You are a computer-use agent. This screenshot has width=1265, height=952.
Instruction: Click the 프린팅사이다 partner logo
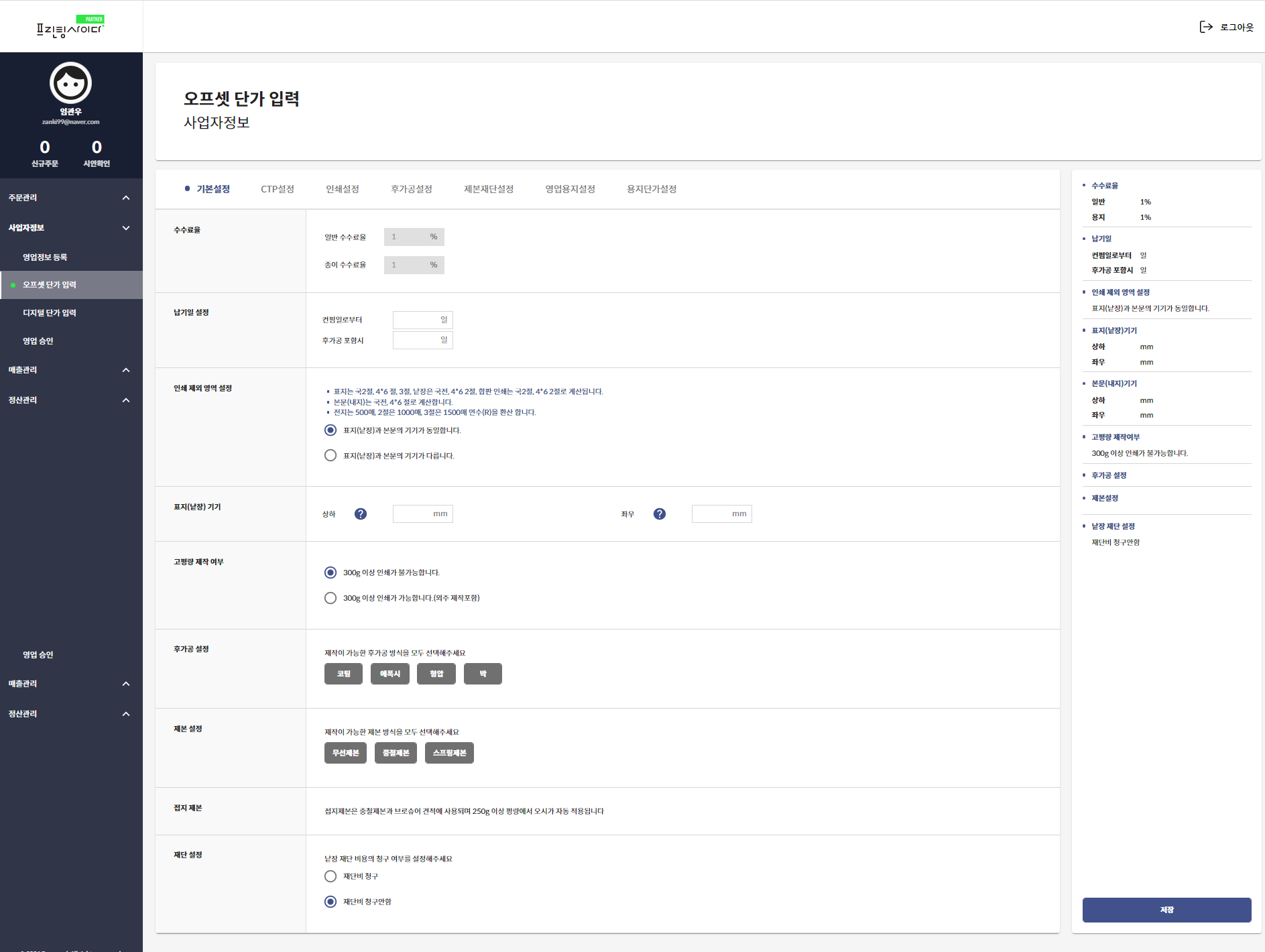(70, 27)
